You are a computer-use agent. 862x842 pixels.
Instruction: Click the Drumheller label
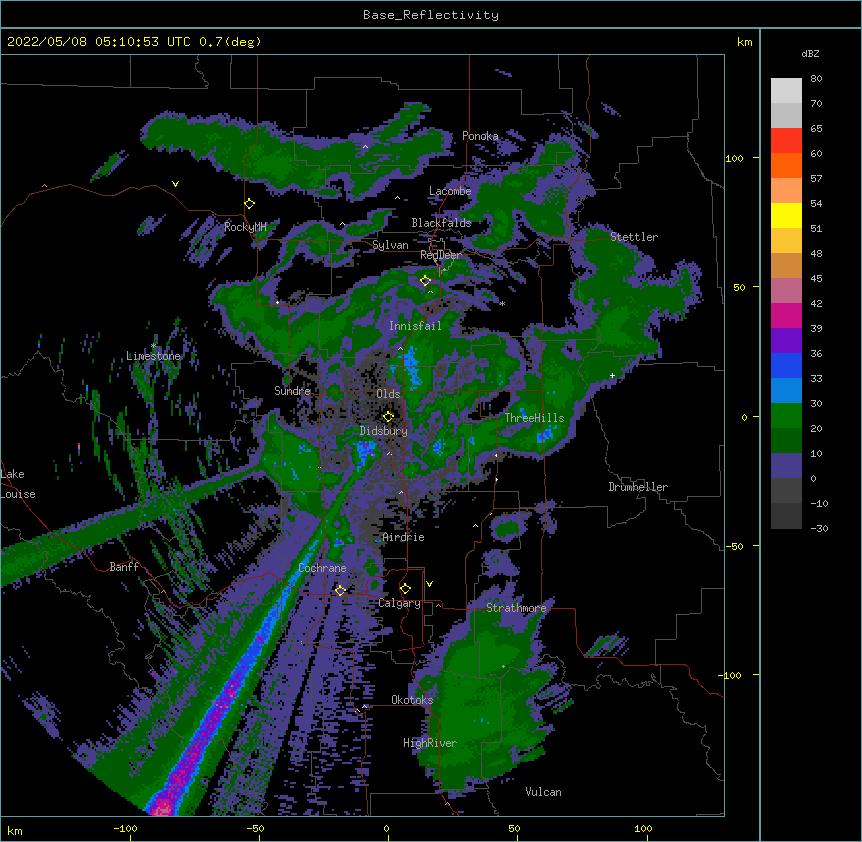click(x=638, y=487)
